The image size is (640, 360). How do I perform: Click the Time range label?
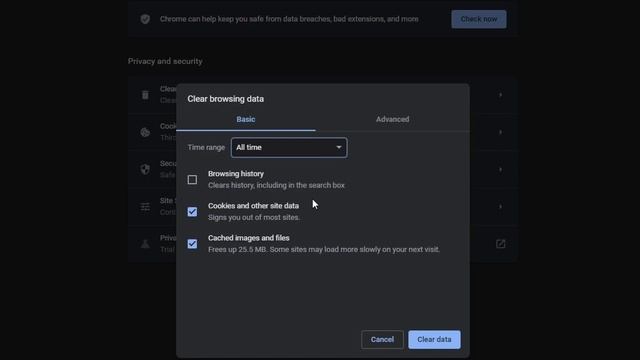point(206,147)
